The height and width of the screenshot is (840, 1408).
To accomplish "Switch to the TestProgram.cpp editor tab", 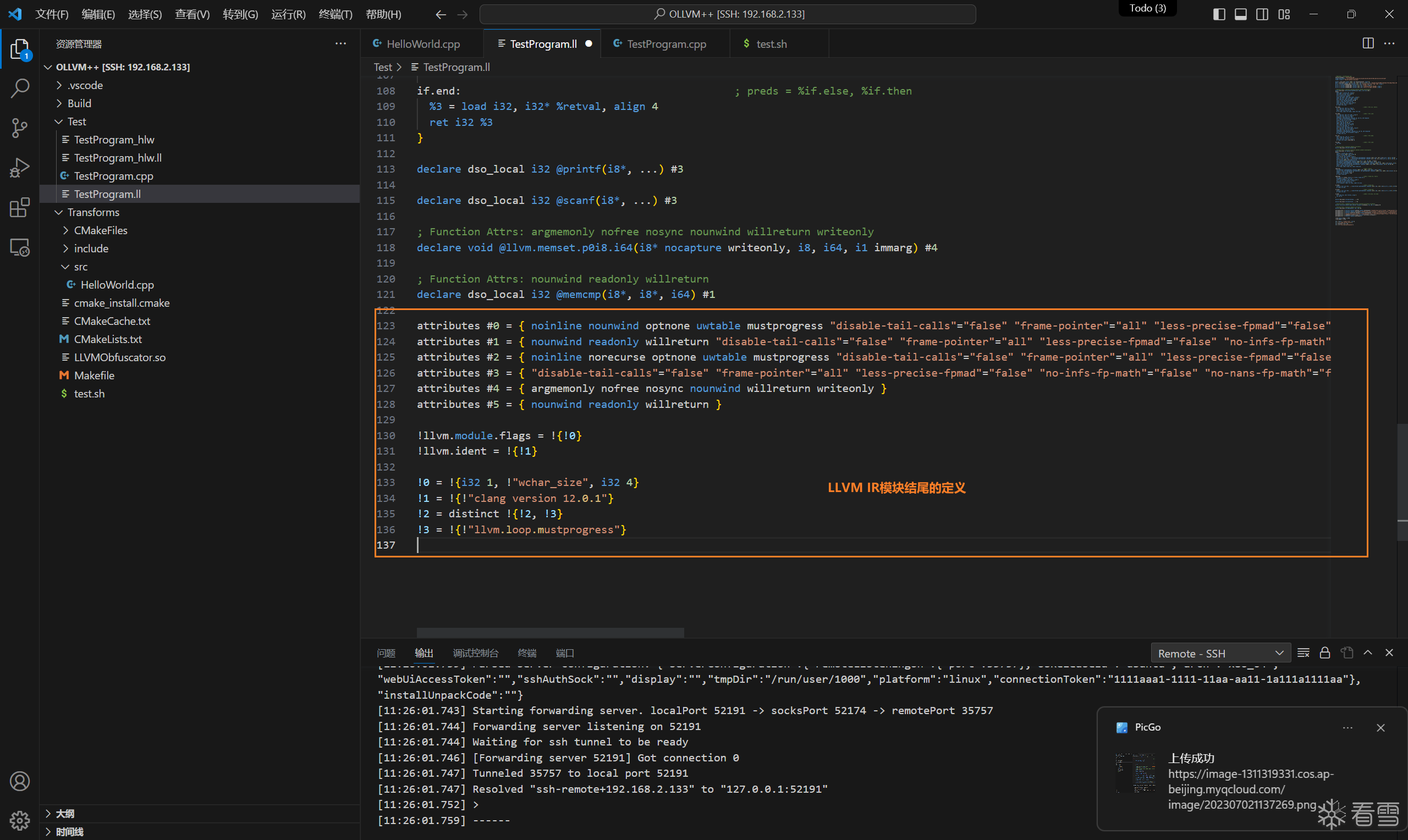I will pos(666,43).
